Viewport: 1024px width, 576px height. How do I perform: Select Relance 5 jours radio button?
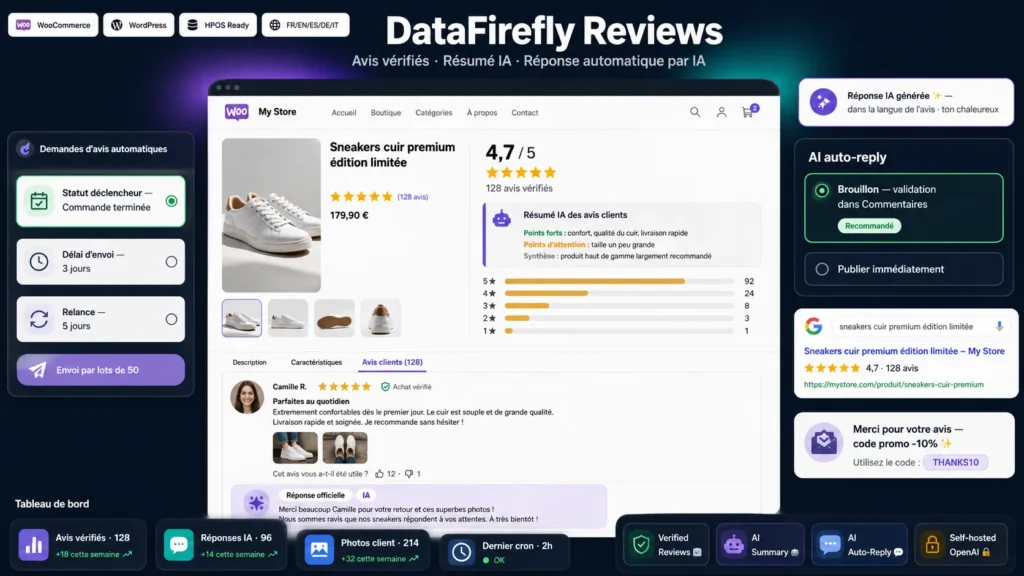(171, 319)
